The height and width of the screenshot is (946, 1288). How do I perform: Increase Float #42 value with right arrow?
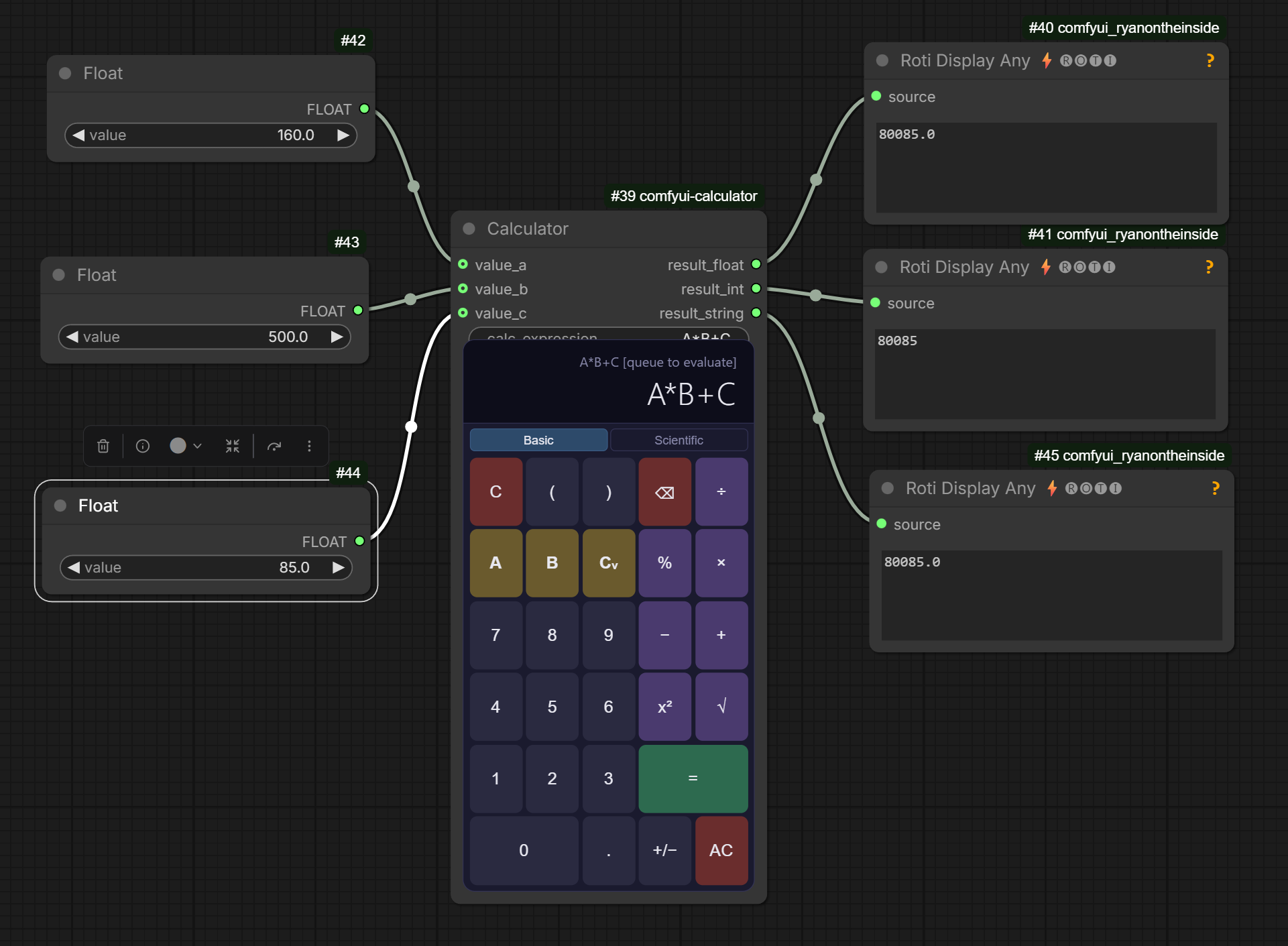pos(343,135)
